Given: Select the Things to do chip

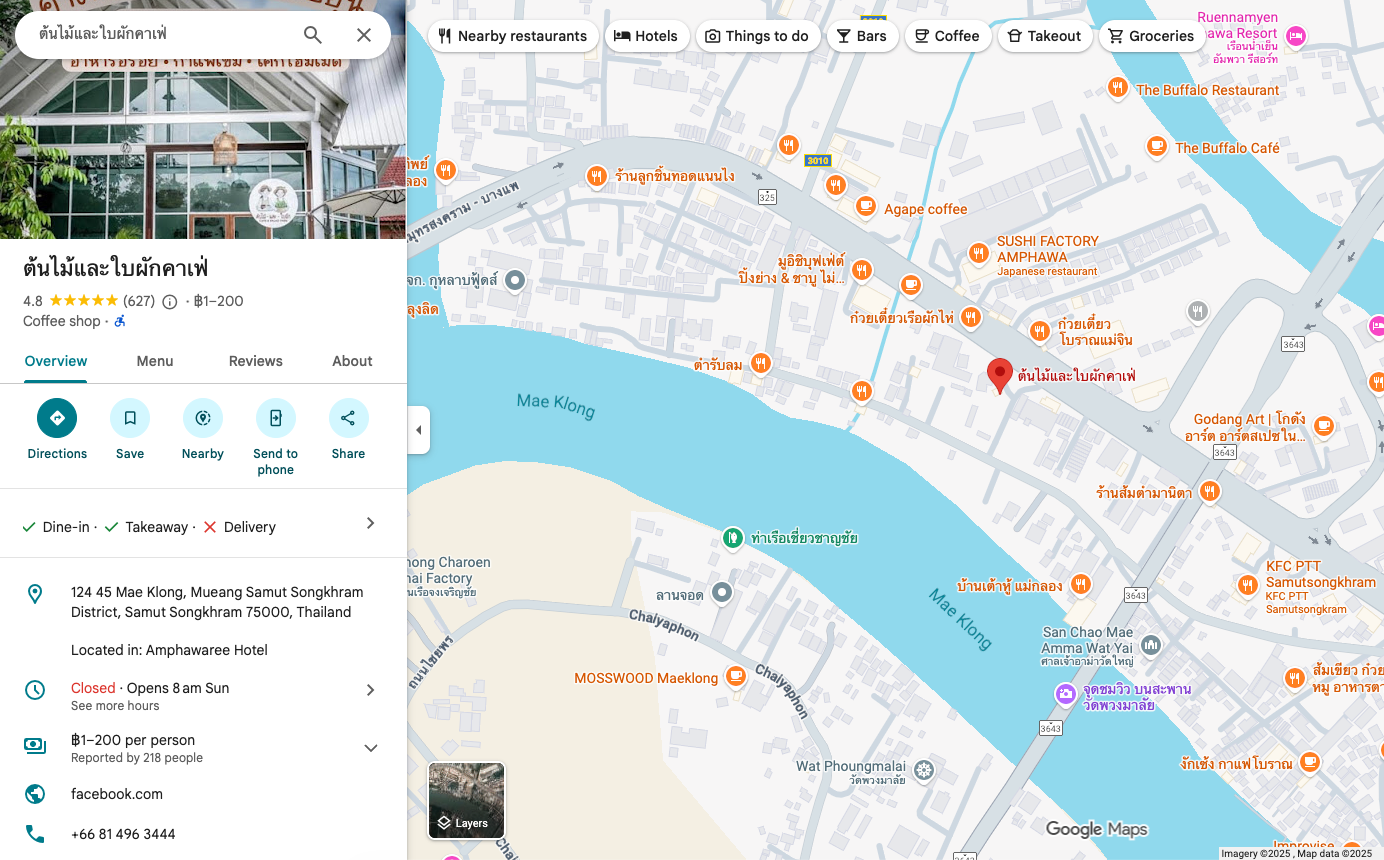Looking at the screenshot, I should pyautogui.click(x=757, y=36).
